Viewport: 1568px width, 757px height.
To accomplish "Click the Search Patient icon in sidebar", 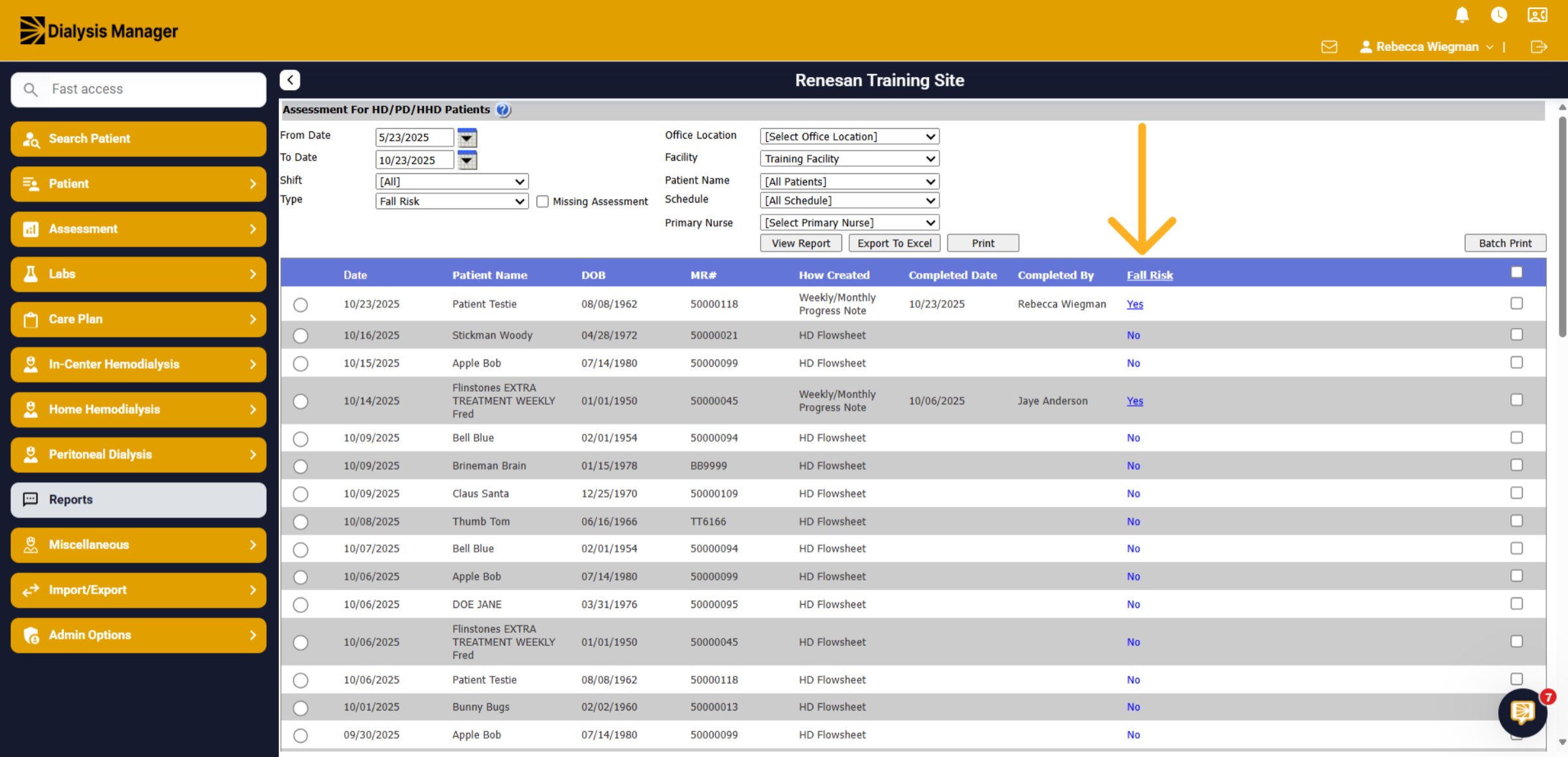I will (x=31, y=139).
